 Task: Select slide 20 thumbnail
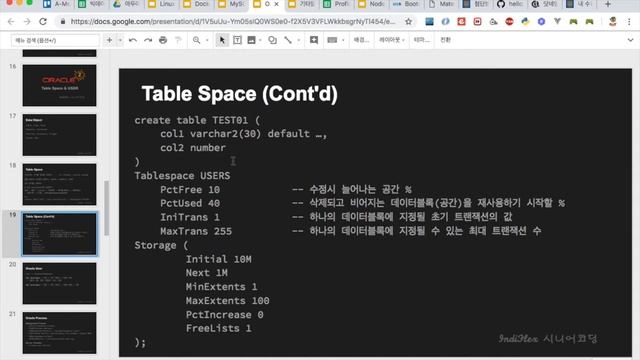[60, 284]
